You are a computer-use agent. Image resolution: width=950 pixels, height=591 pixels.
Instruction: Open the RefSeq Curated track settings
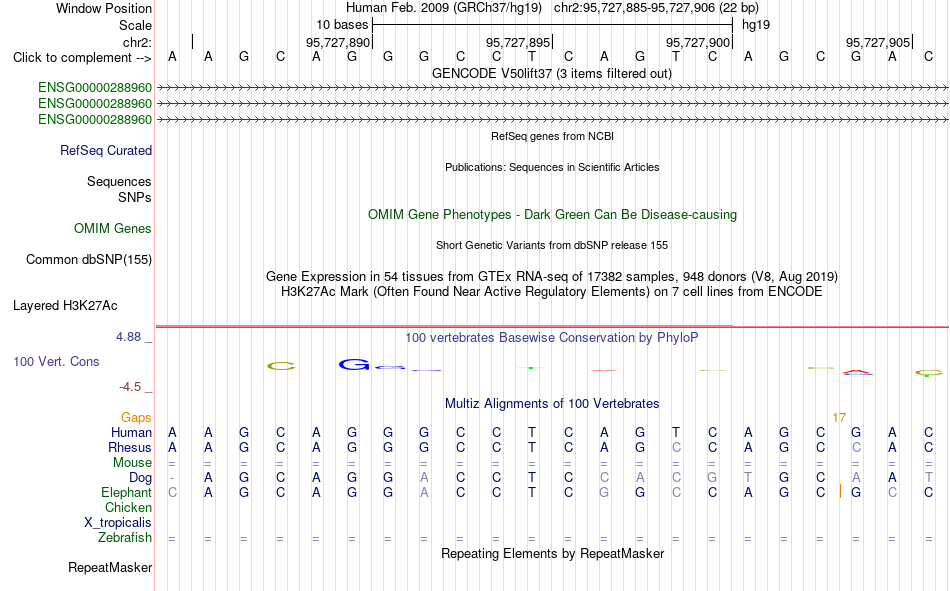[x=105, y=150]
